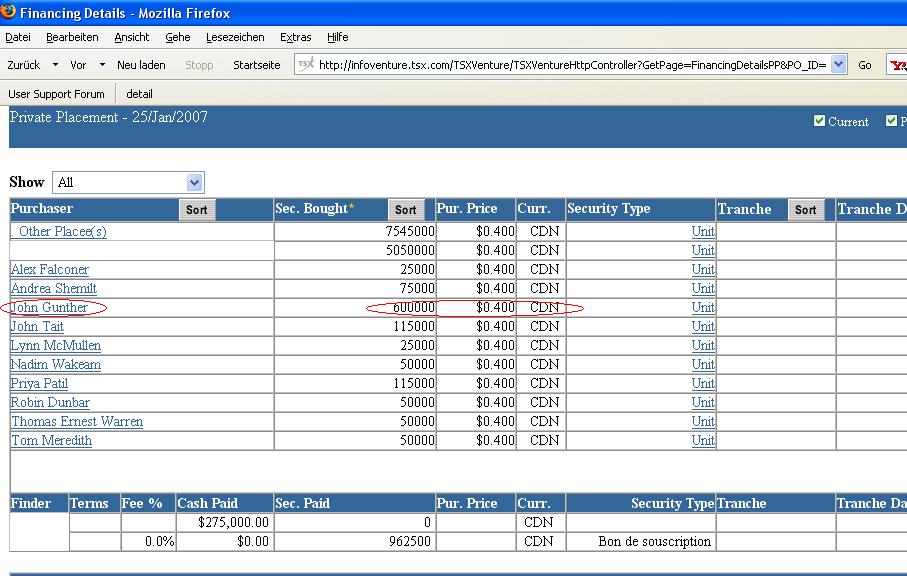Select the 7545000 securities bought cell

coord(355,231)
